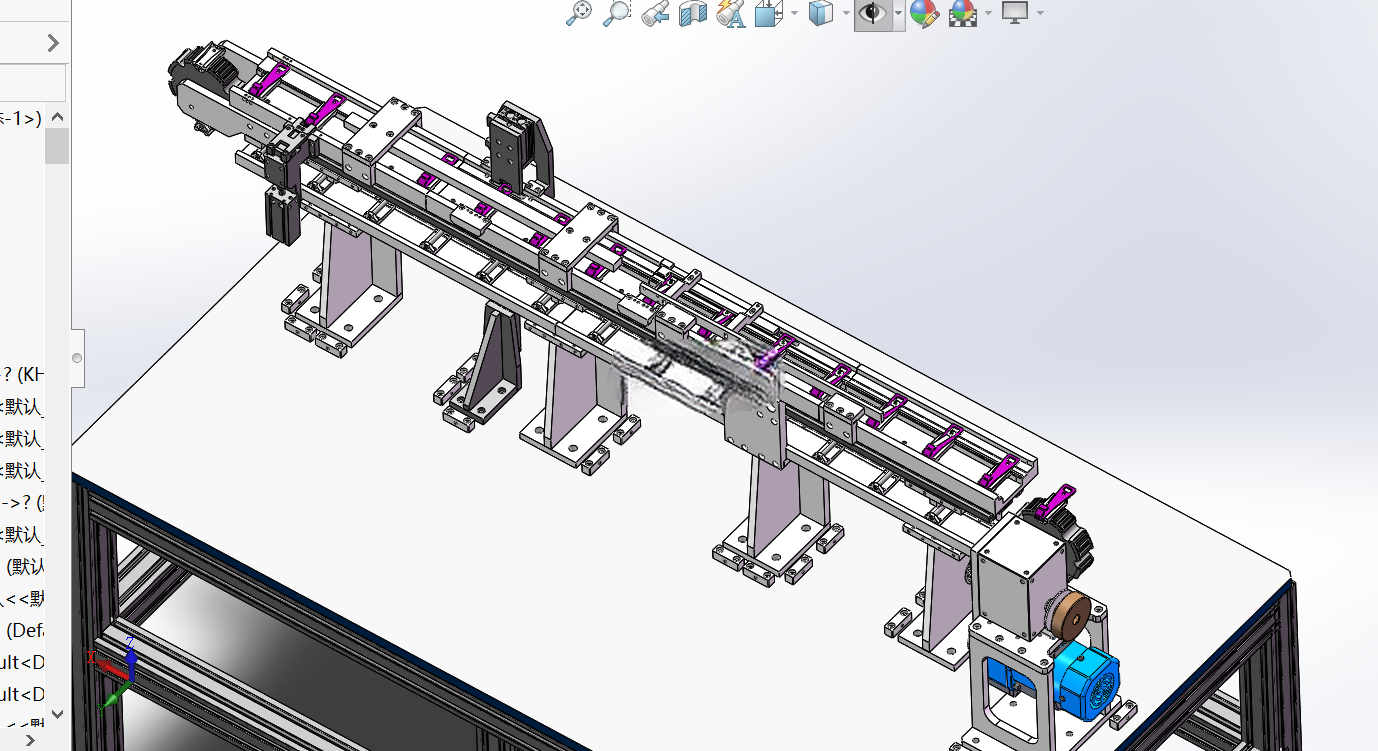Image resolution: width=1378 pixels, height=751 pixels.
Task: Click the View Orientation cube icon
Action: [768, 13]
